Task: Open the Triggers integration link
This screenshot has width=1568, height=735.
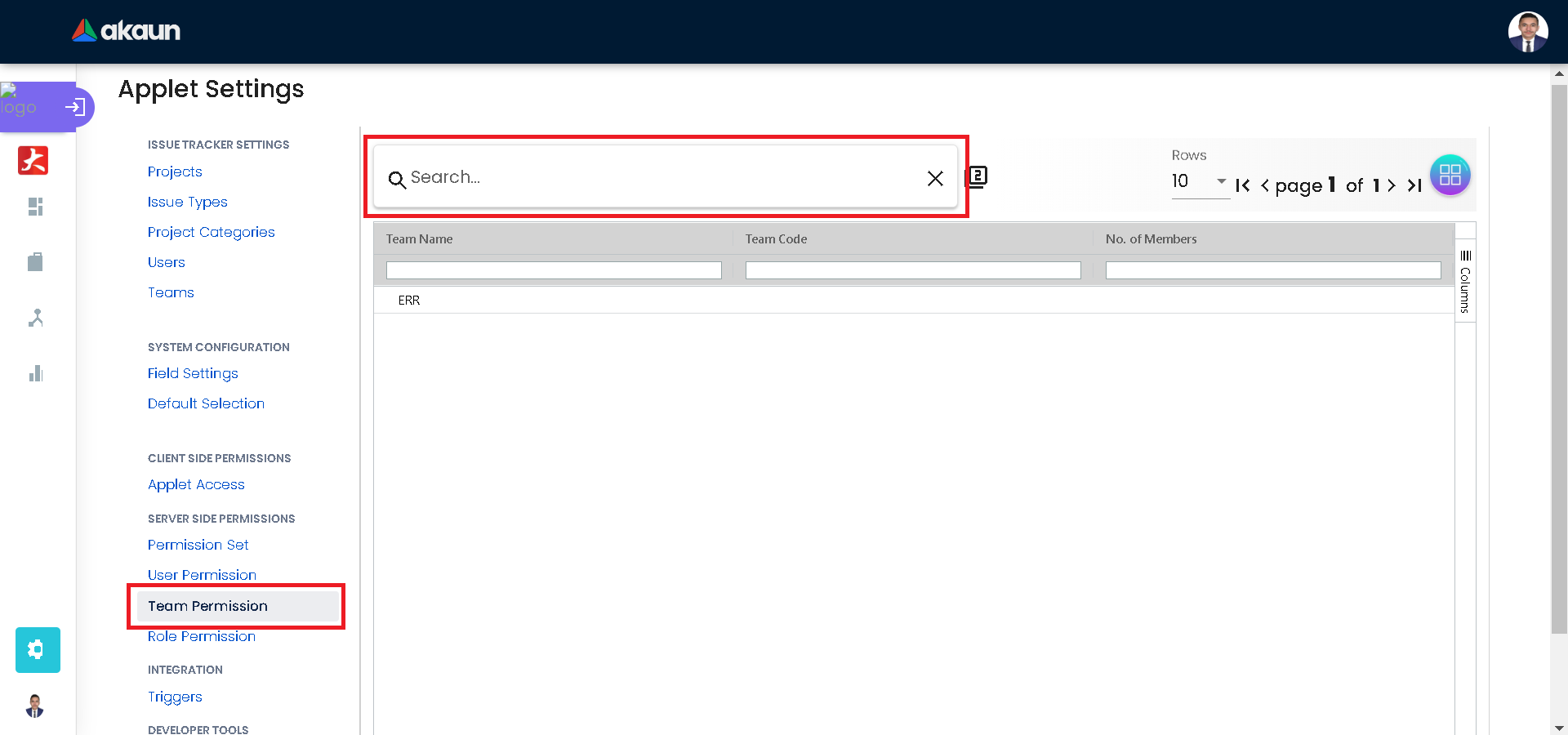Action: [x=175, y=697]
